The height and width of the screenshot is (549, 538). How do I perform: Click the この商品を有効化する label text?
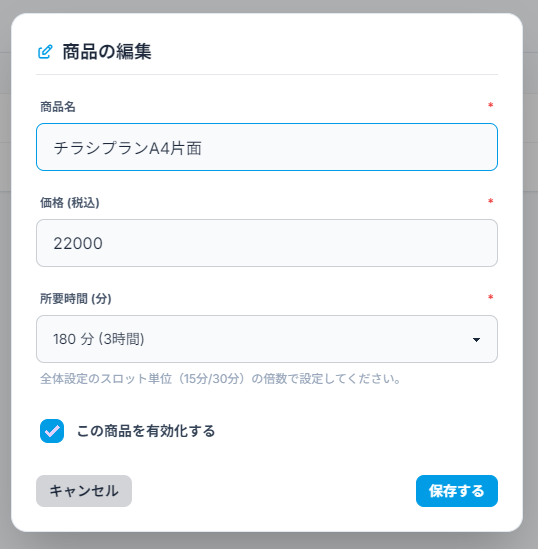pyautogui.click(x=146, y=431)
